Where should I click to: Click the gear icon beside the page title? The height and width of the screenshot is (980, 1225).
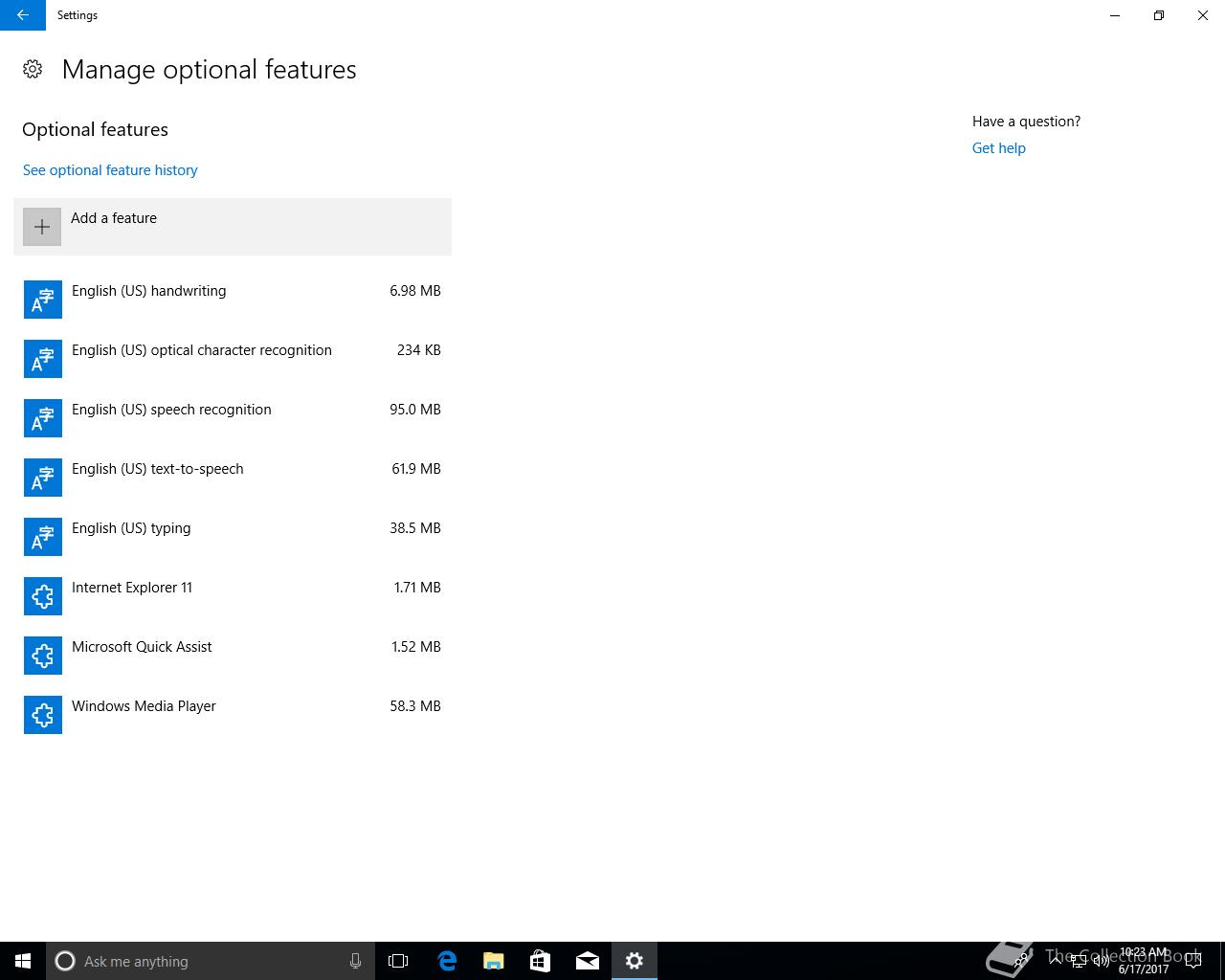(x=33, y=69)
